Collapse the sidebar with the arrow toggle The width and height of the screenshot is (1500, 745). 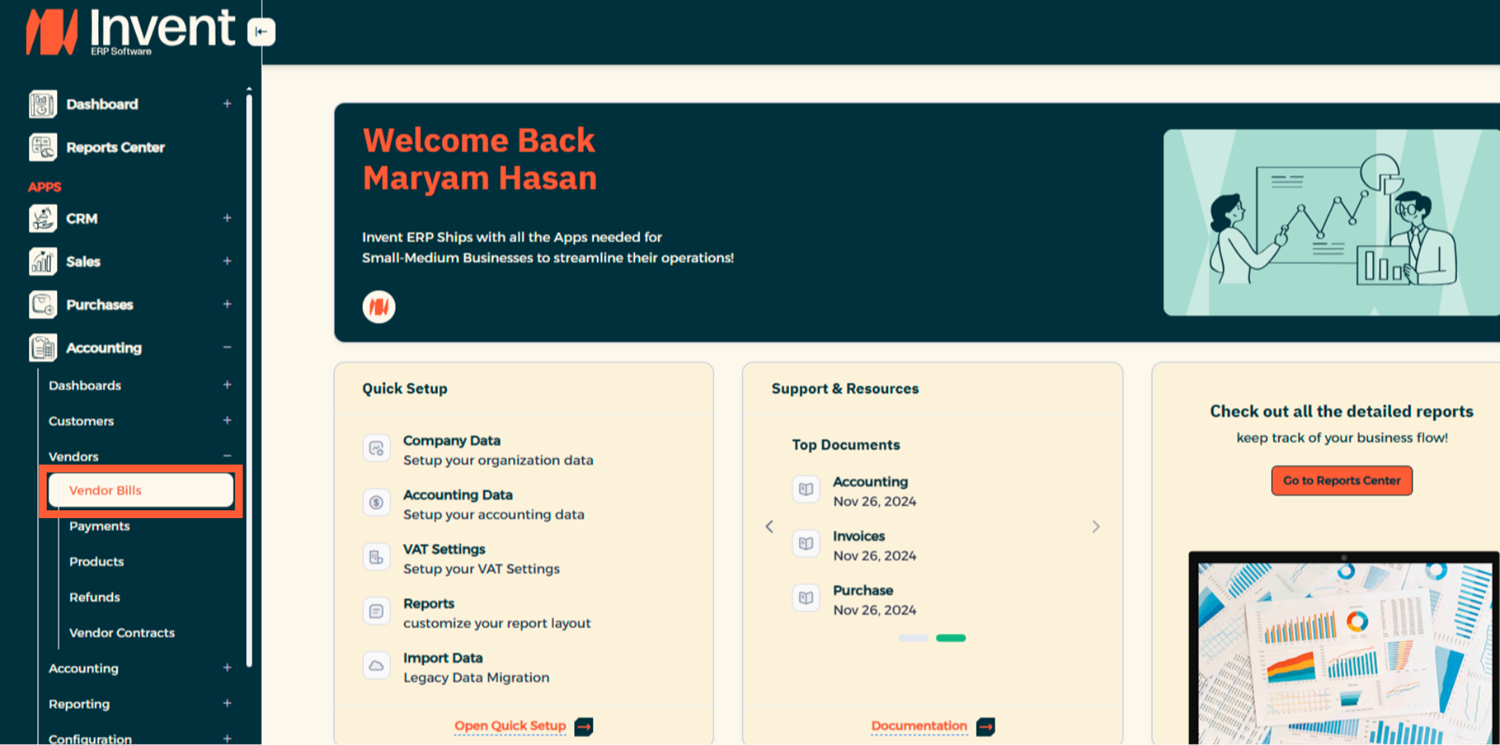click(x=261, y=32)
